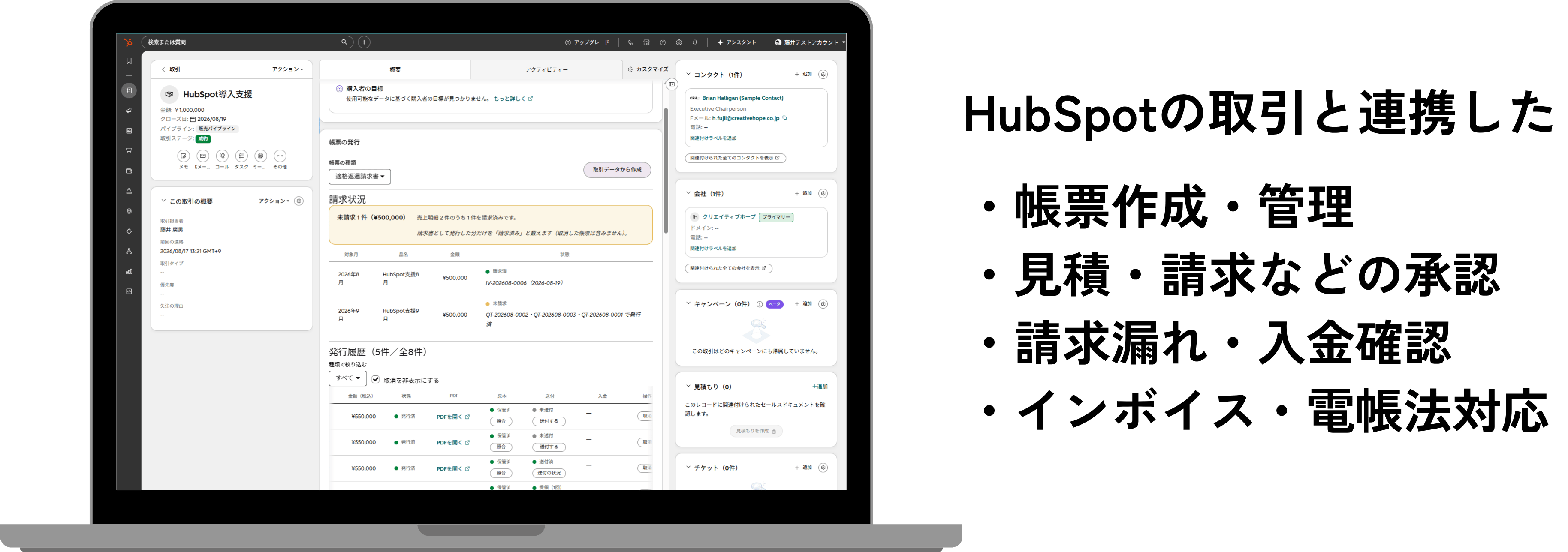Viewport: 1568px width, 552px height.
Task: Click the もっと詳しく link
Action: click(x=513, y=99)
